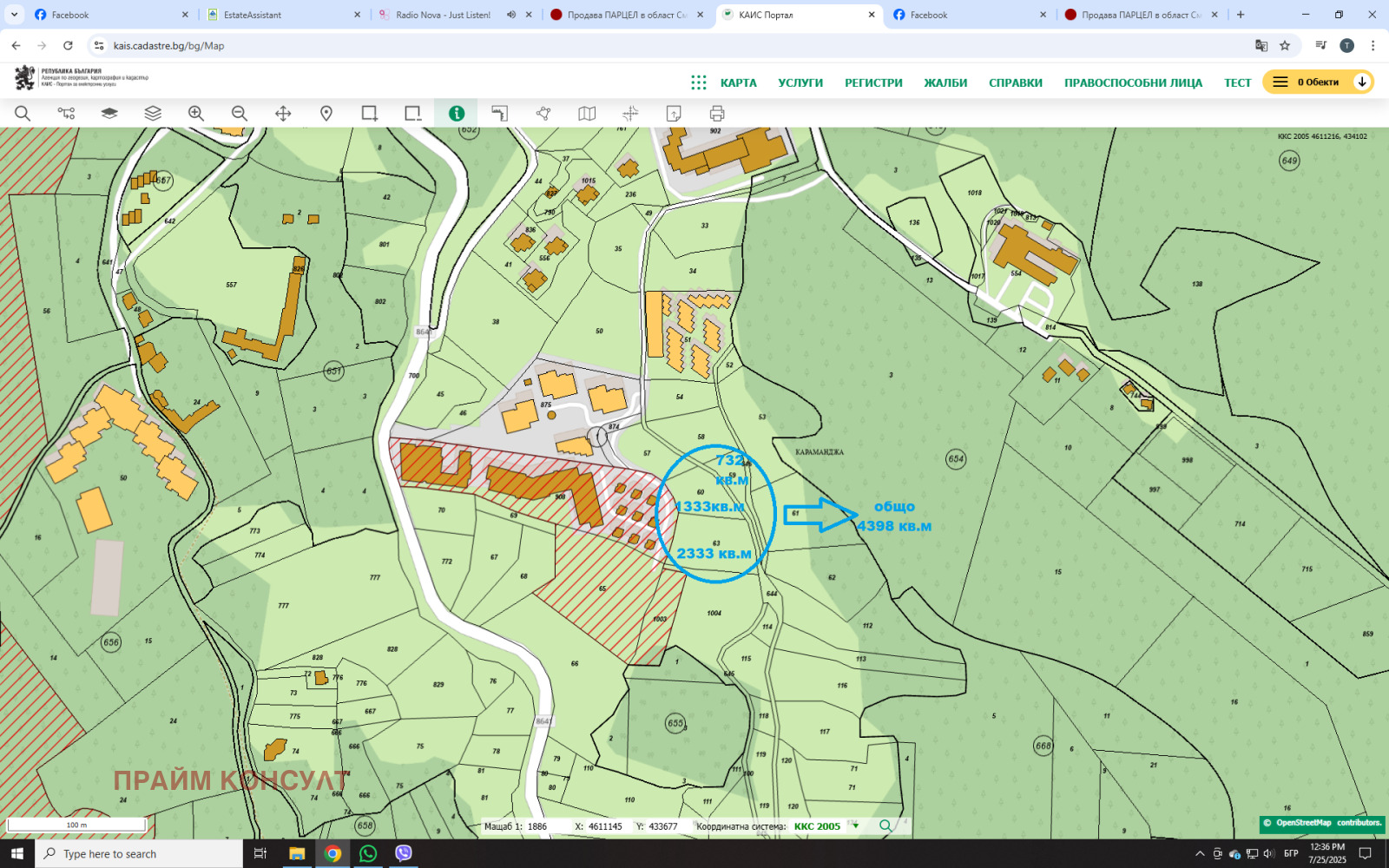Select the zoom out tool
This screenshot has width=1389, height=868.
coord(240,114)
